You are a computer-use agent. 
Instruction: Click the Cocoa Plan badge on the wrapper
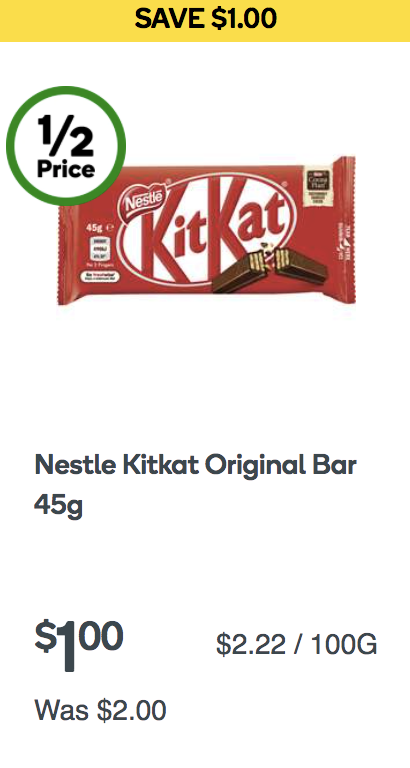[317, 188]
